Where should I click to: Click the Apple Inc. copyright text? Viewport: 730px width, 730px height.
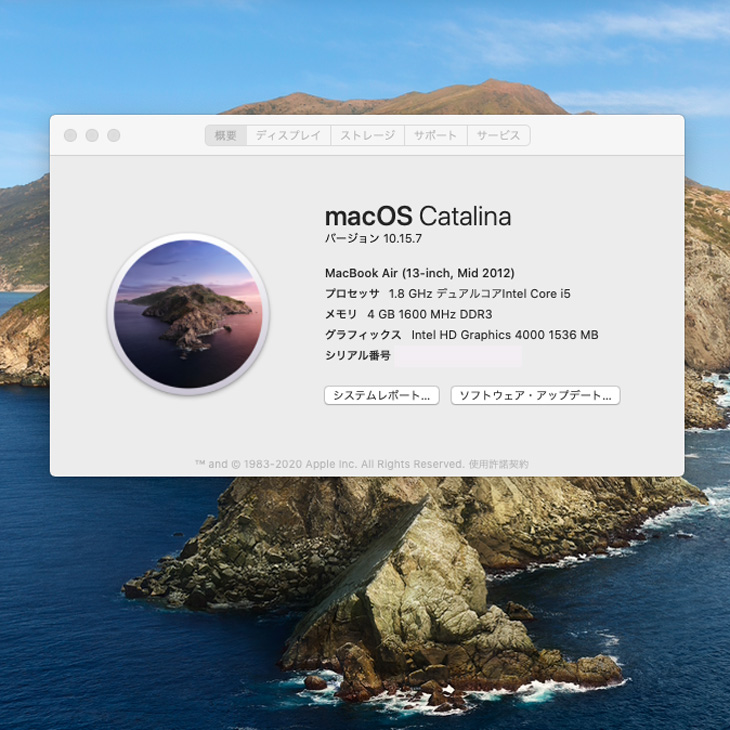coord(330,464)
